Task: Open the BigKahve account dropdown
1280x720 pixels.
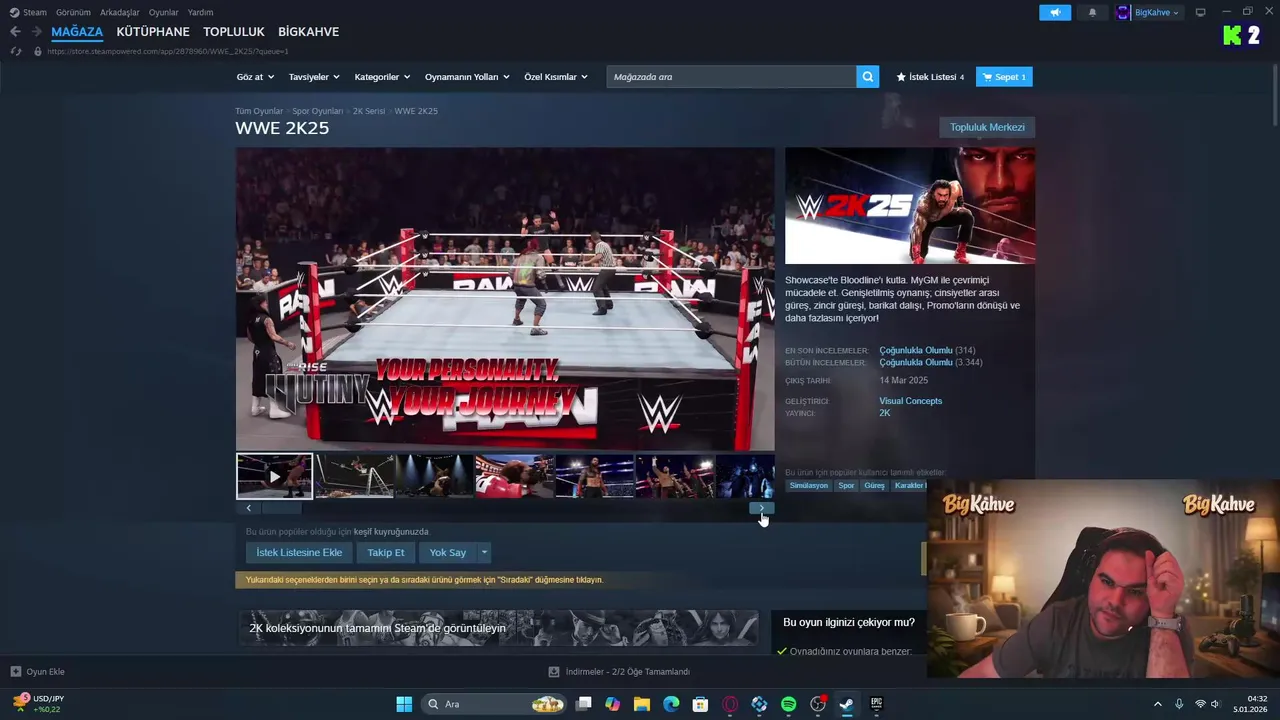Action: click(1148, 12)
